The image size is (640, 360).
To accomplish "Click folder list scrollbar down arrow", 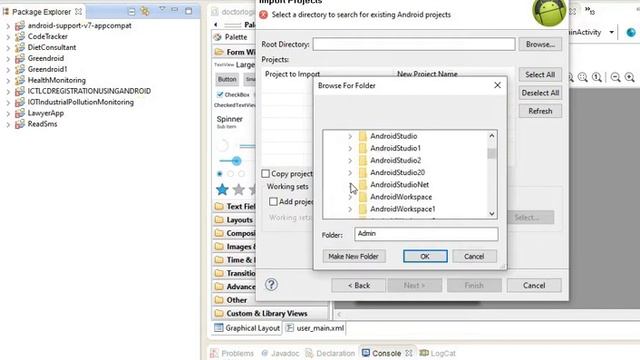I will (x=491, y=213).
